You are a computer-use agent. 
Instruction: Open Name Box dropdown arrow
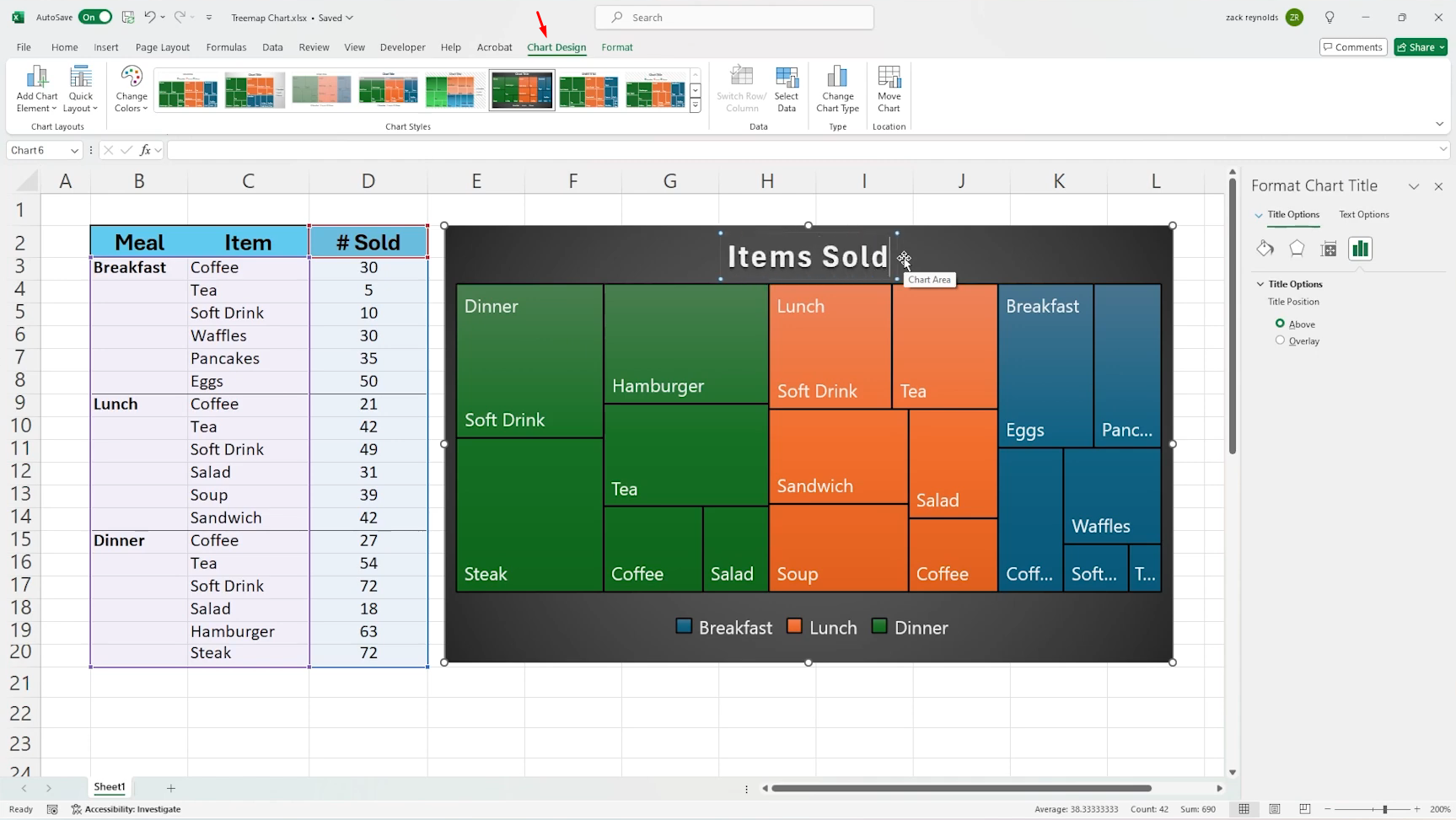pyautogui.click(x=74, y=150)
